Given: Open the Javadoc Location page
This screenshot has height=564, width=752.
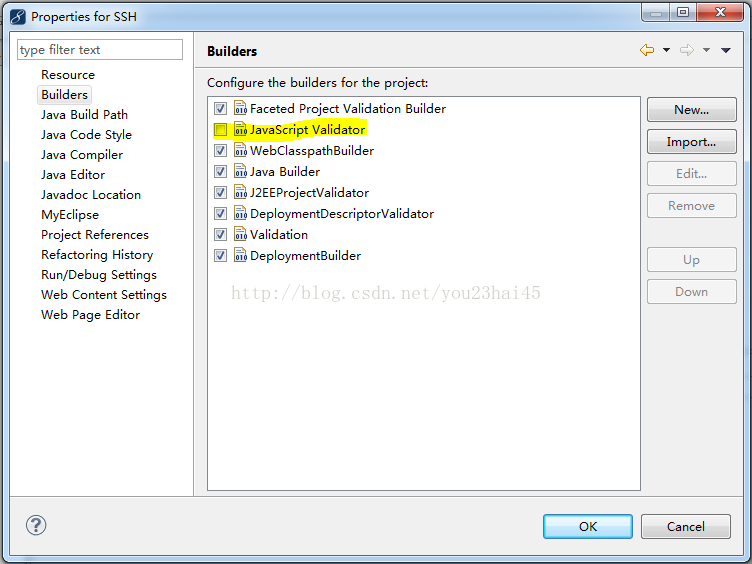Looking at the screenshot, I should tap(91, 195).
